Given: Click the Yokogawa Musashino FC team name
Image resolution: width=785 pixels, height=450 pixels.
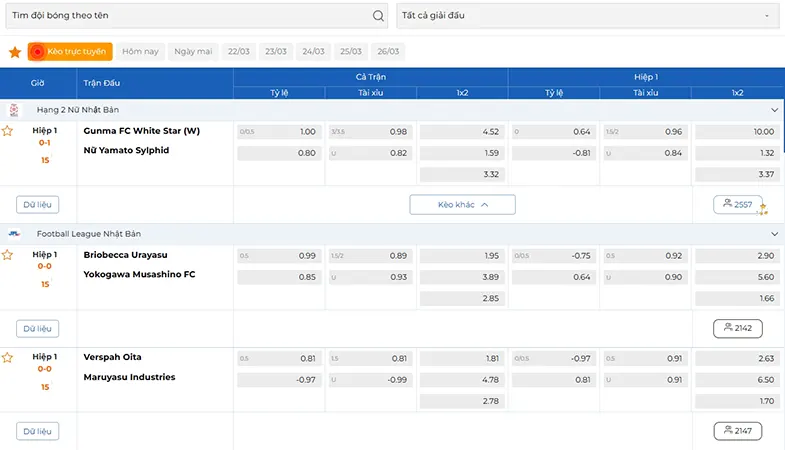Looking at the screenshot, I should (x=139, y=274).
